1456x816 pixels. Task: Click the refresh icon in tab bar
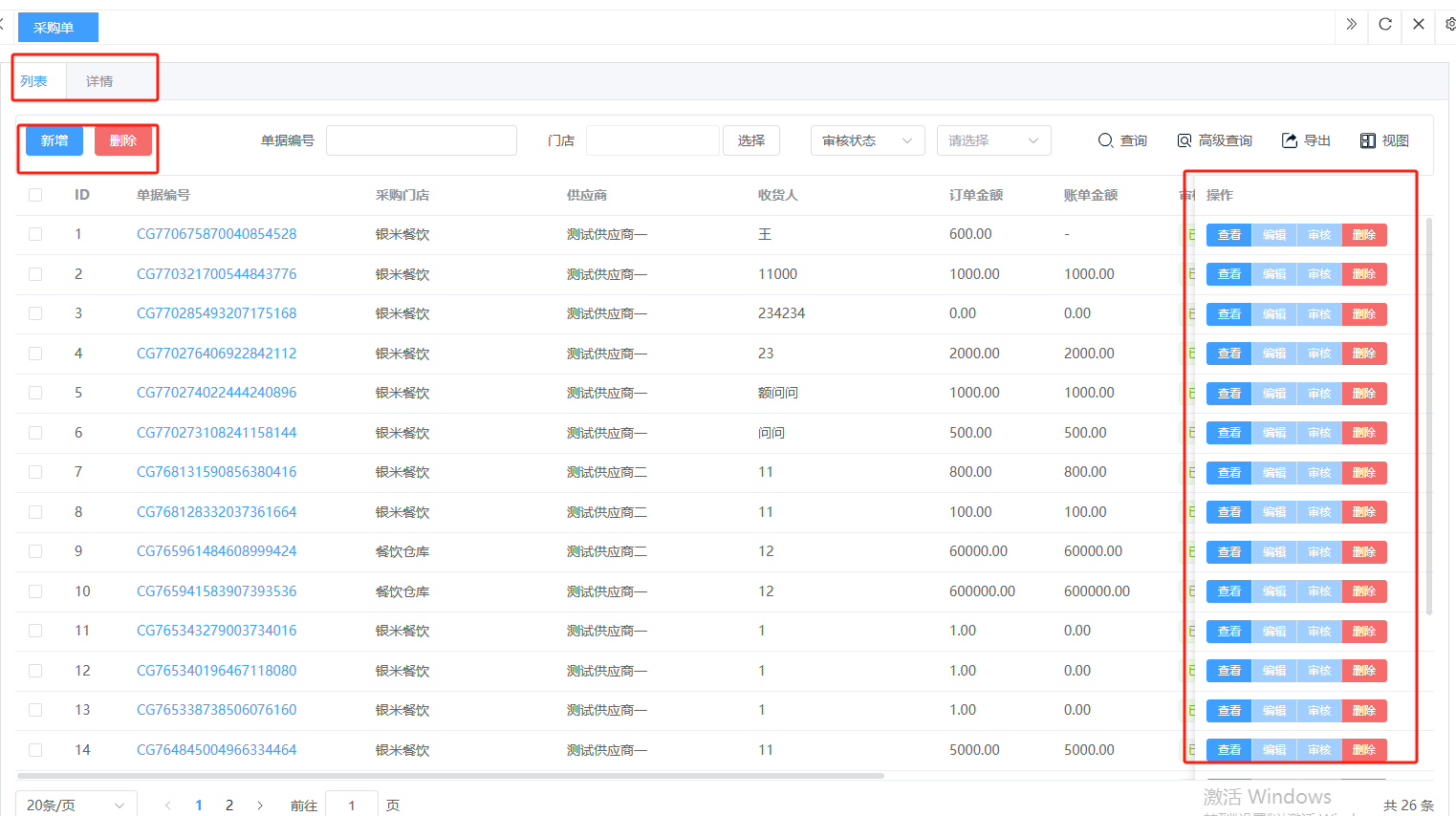[x=1385, y=25]
